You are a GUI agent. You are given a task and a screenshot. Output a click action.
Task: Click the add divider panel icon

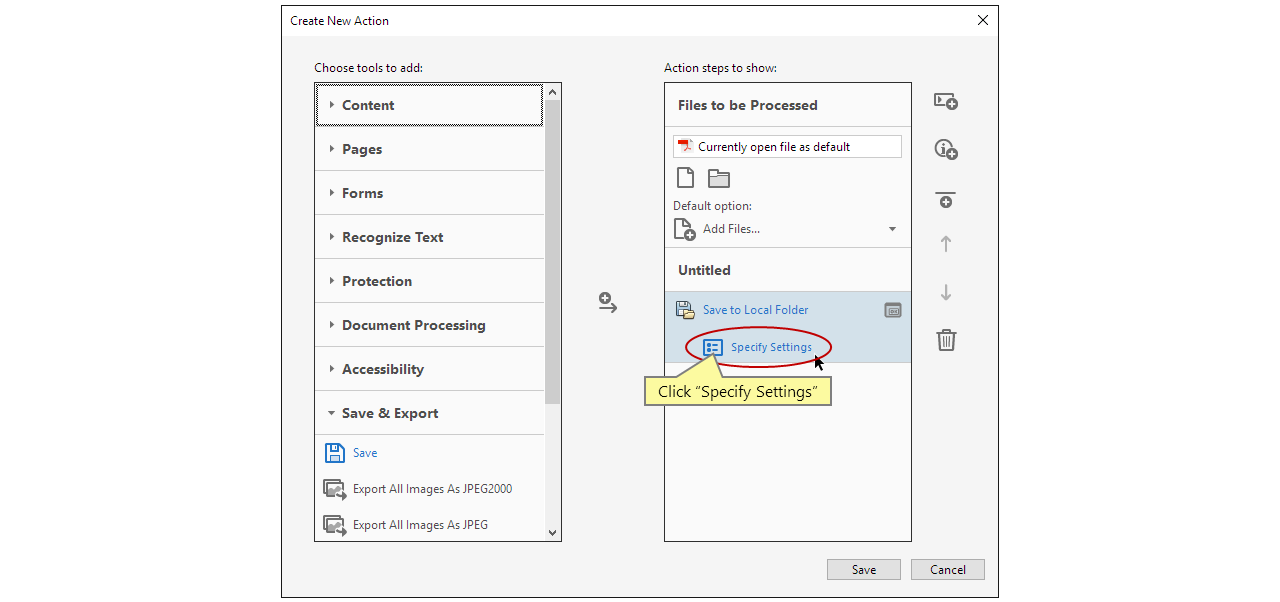click(x=945, y=199)
